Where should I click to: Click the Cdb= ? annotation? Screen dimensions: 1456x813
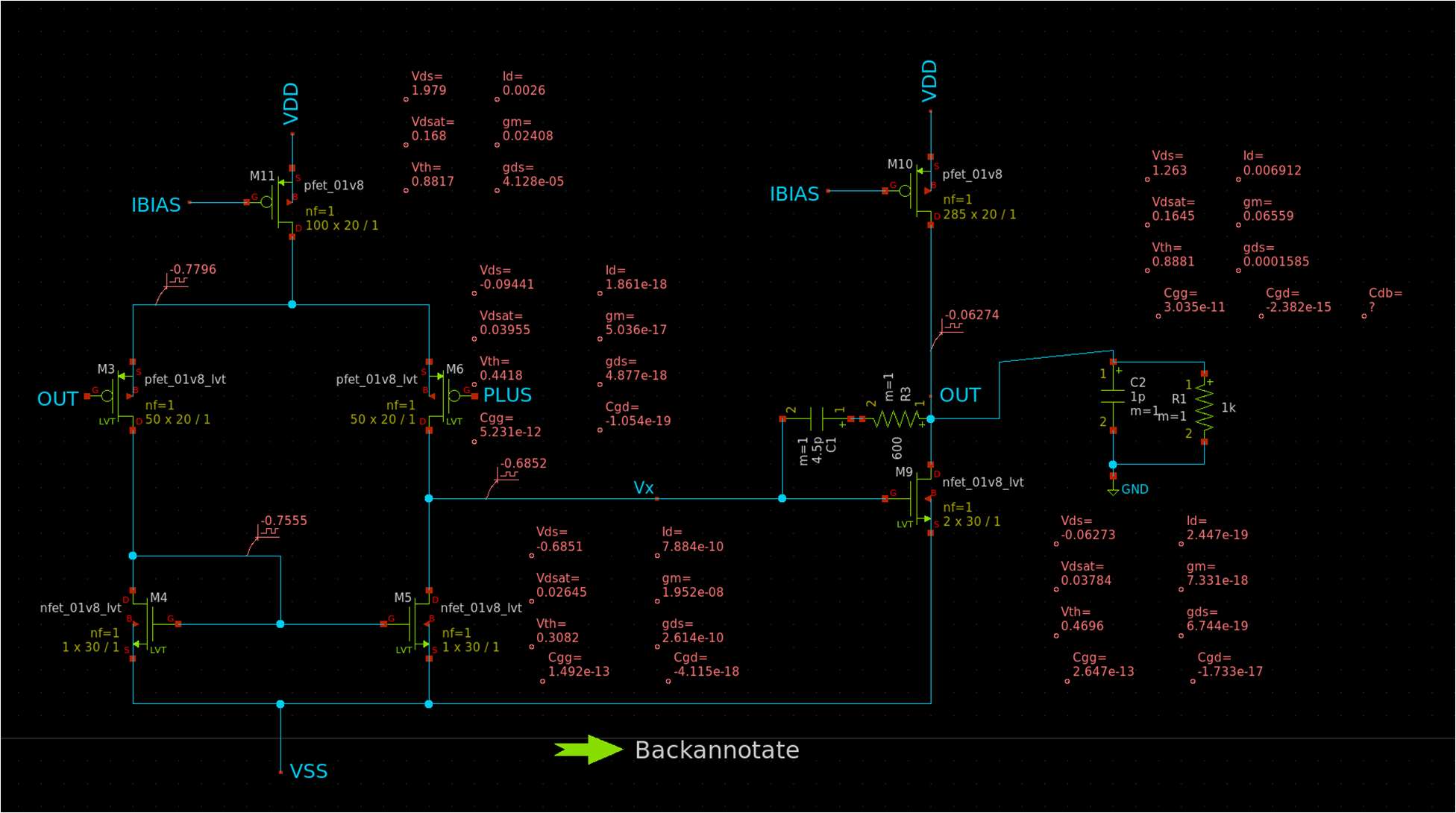(1385, 300)
